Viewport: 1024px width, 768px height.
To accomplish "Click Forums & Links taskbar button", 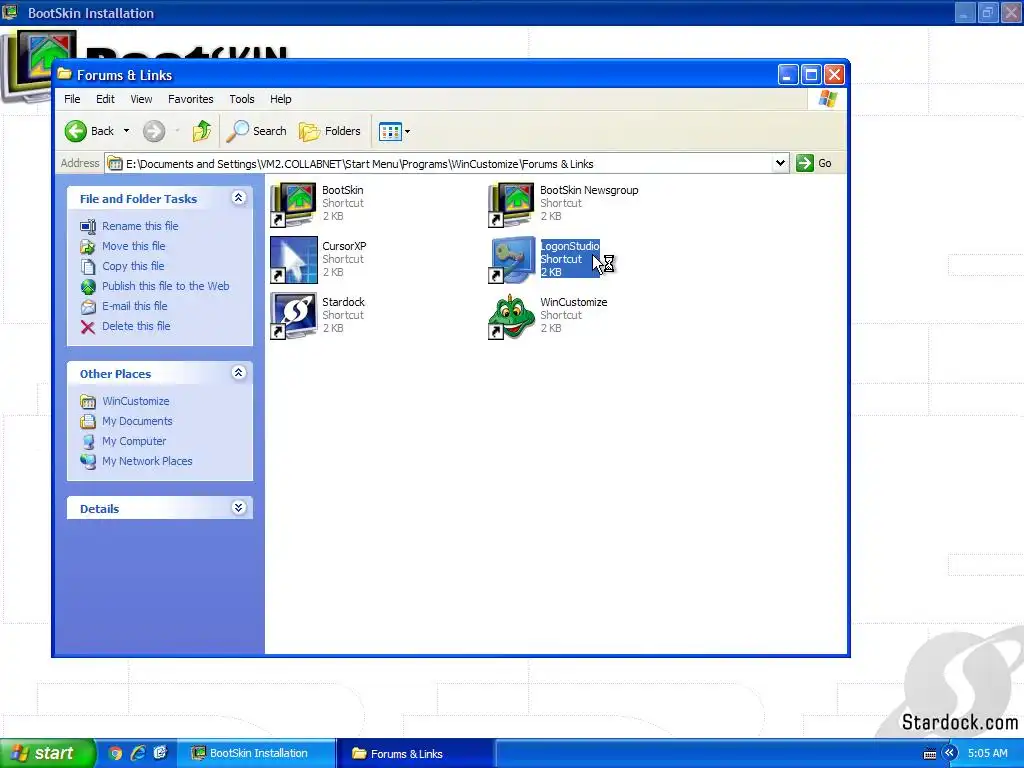I will 415,754.
